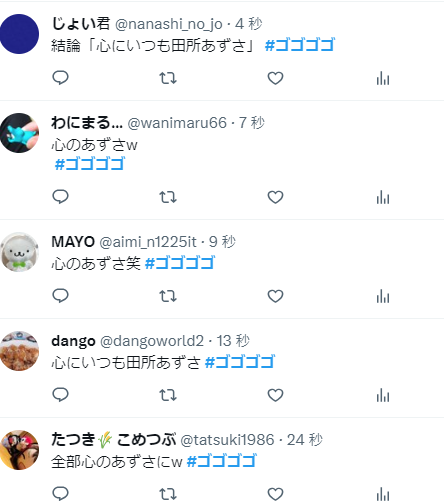Open the dango display name
This screenshot has width=444, height=501.
coord(73,341)
